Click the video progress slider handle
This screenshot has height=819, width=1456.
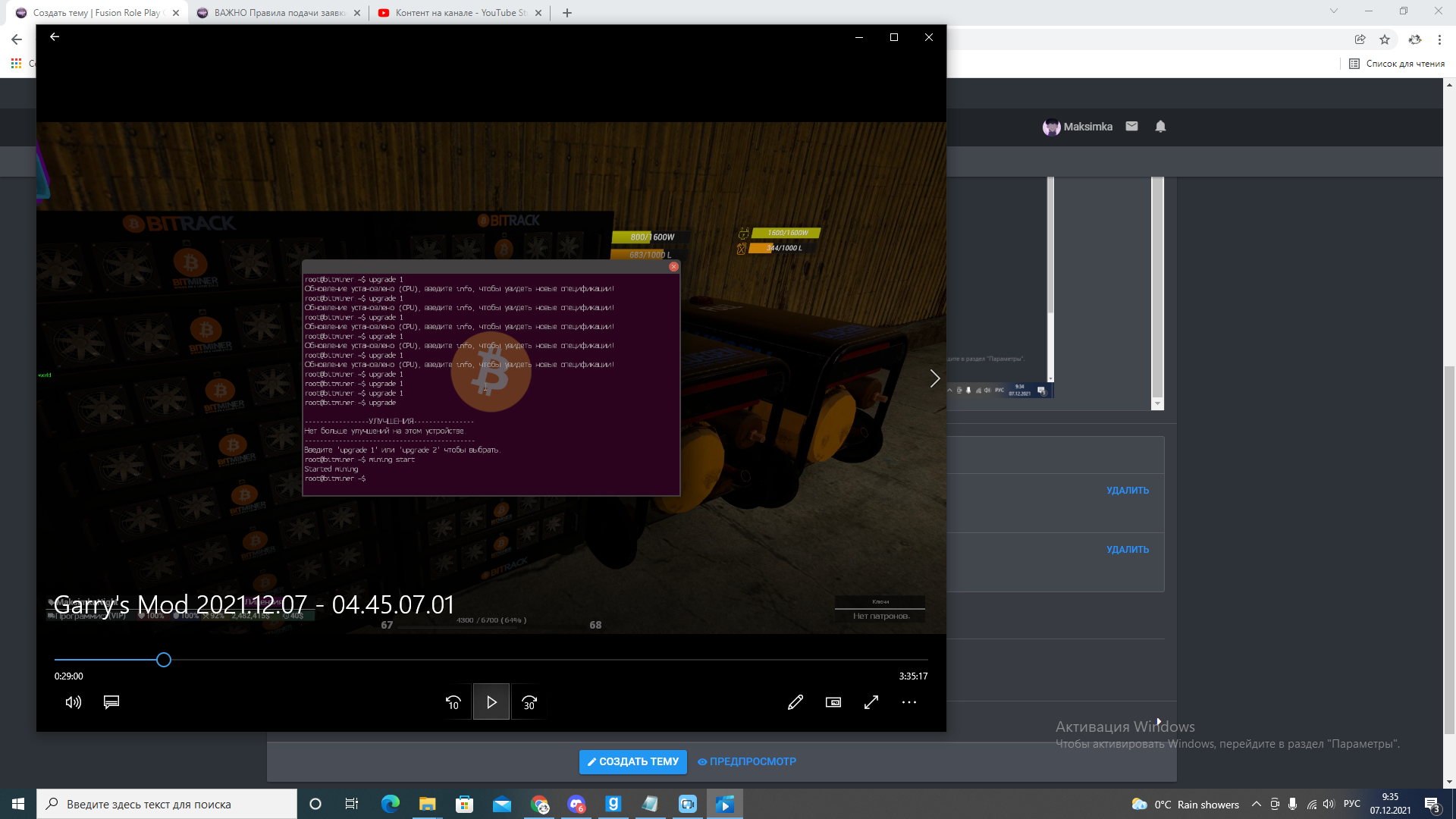[163, 660]
